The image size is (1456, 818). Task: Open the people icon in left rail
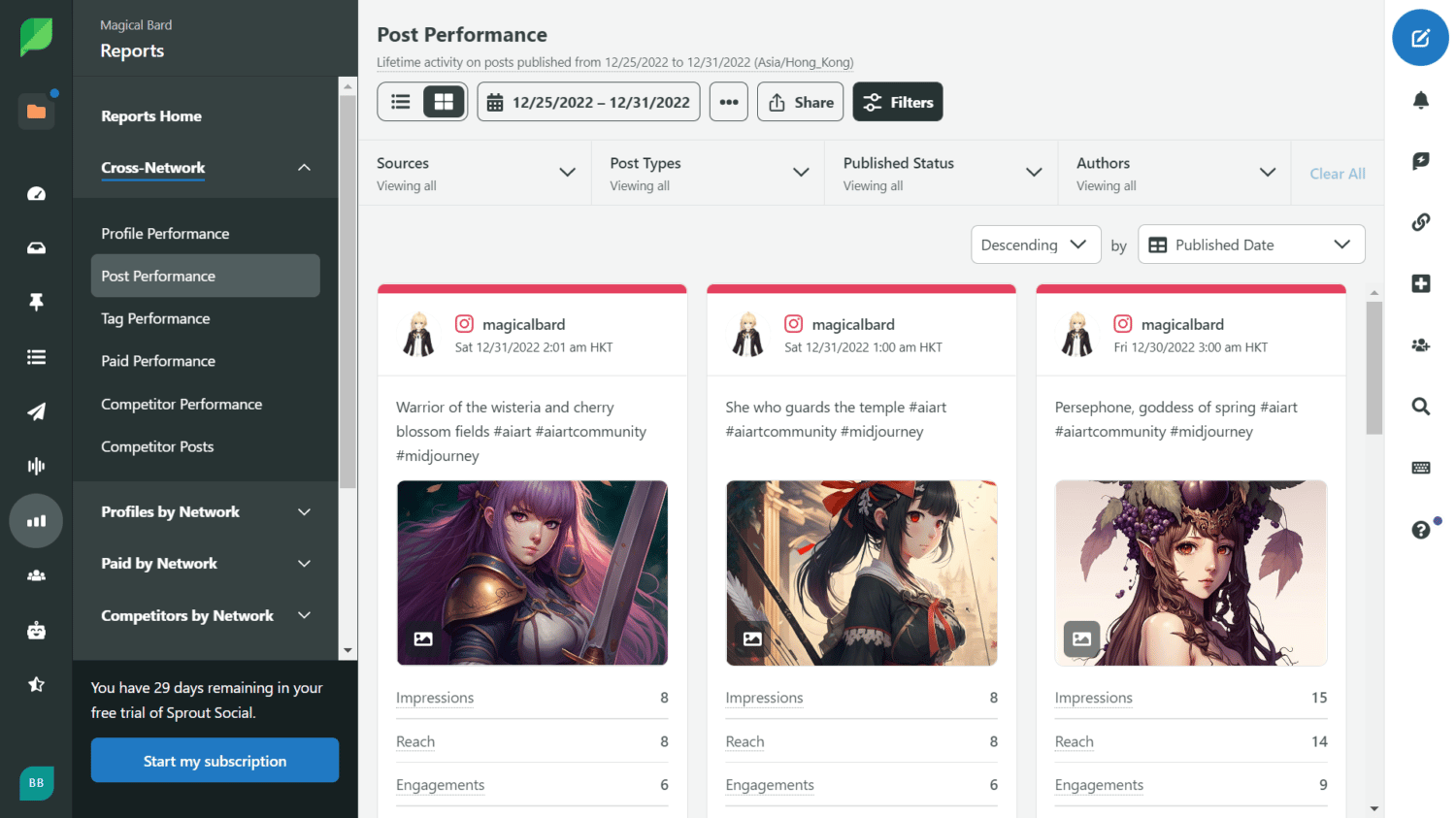point(36,575)
